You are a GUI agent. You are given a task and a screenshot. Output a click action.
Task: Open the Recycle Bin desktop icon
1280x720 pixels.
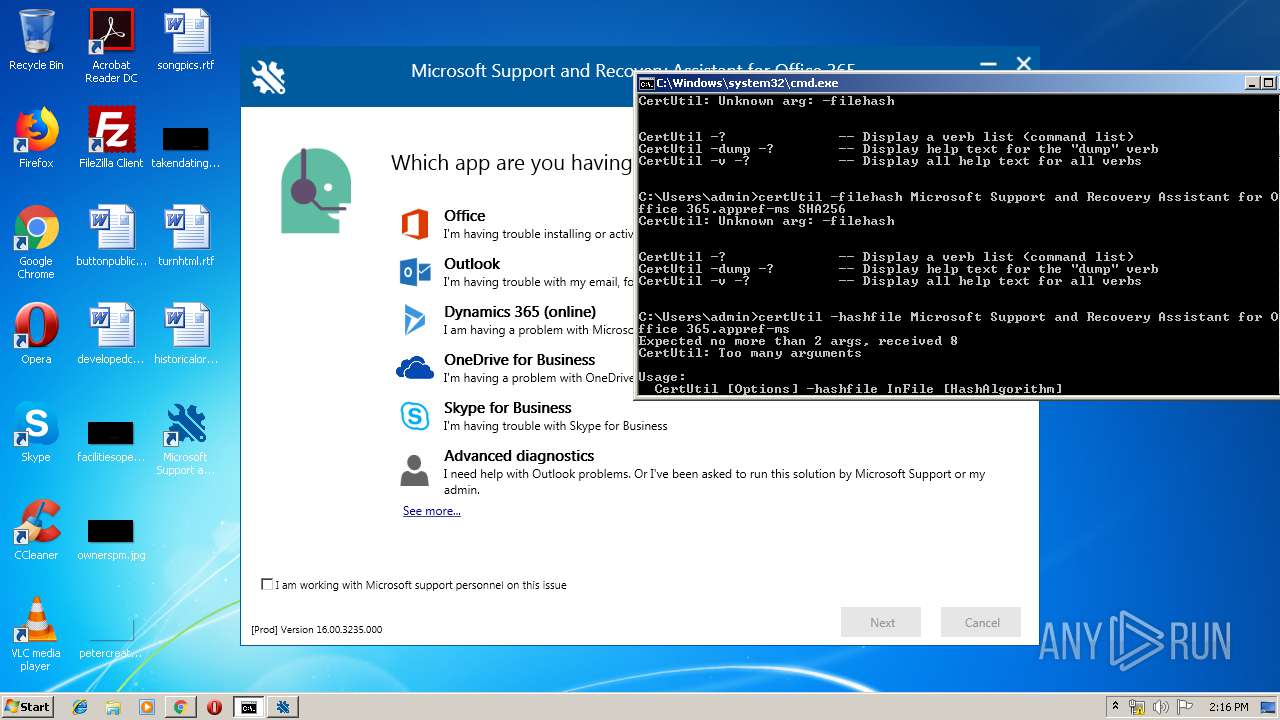pyautogui.click(x=36, y=40)
